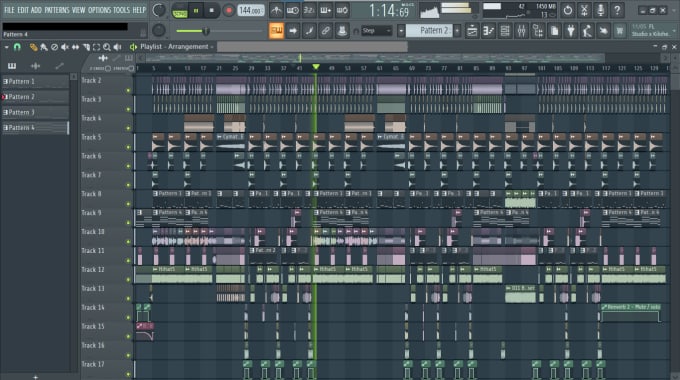Open the FILE menu

9,10
